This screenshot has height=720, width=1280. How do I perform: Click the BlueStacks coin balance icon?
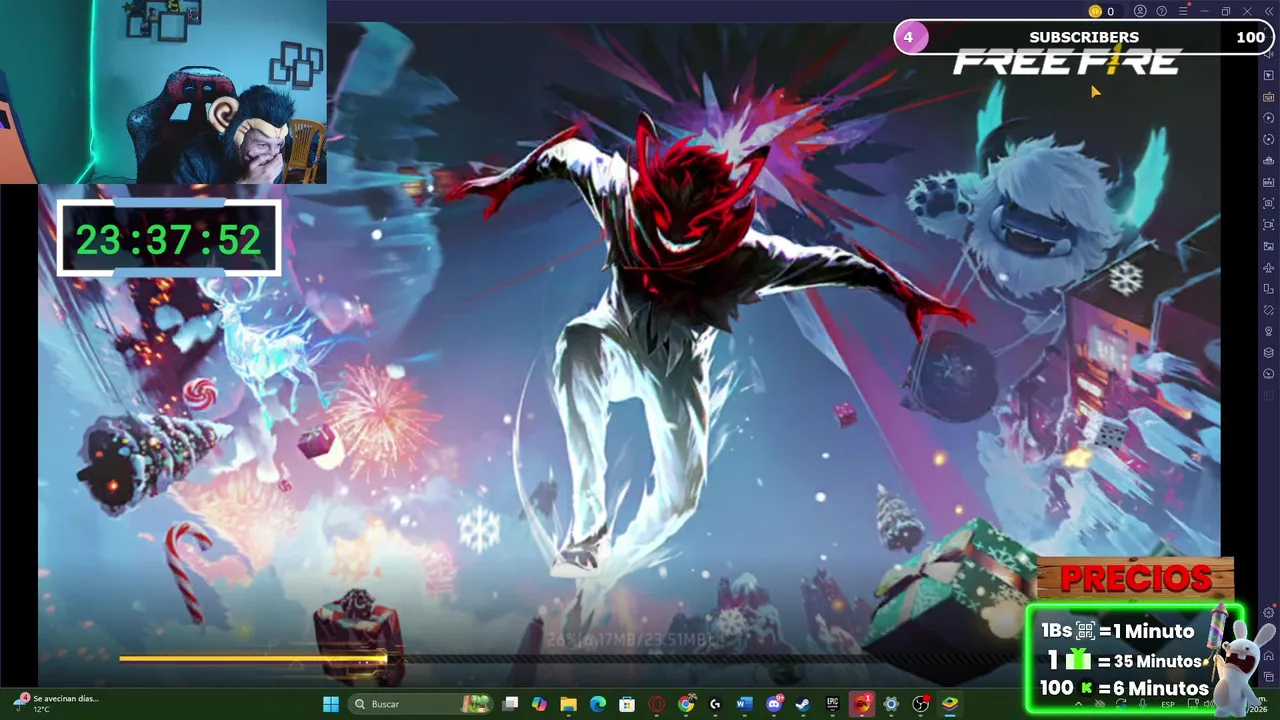pos(1095,11)
